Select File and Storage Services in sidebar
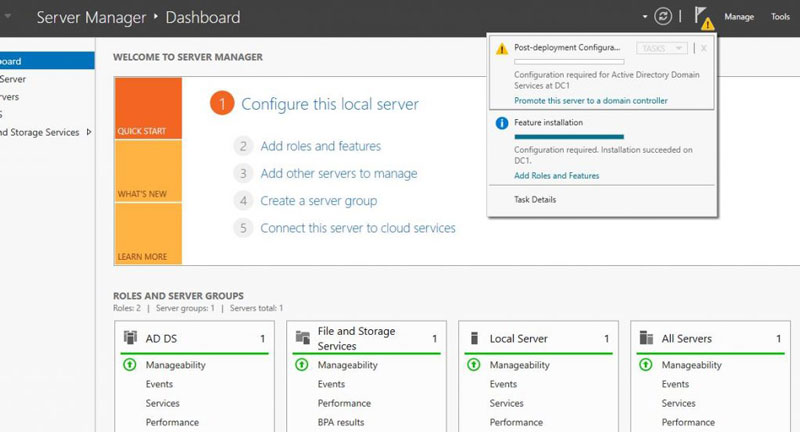800x432 pixels. point(40,132)
